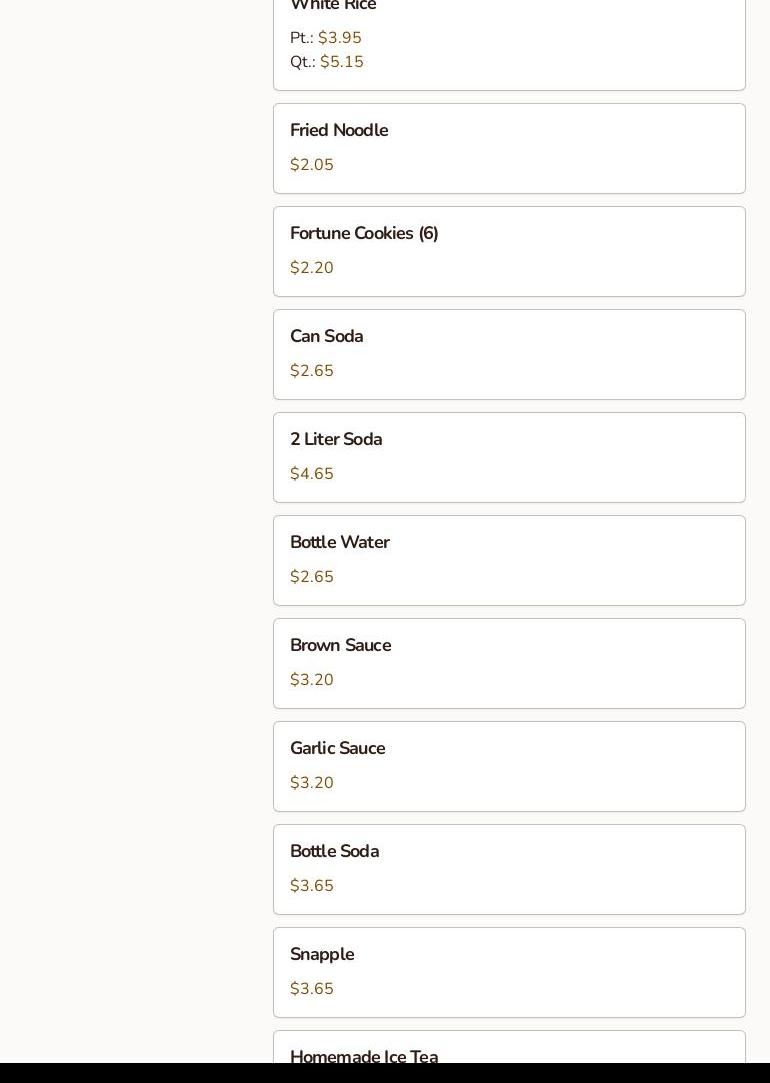This screenshot has height=1083, width=770.
Task: Click the $3.20 price under Garlic Sauce
Action: click(x=312, y=783)
